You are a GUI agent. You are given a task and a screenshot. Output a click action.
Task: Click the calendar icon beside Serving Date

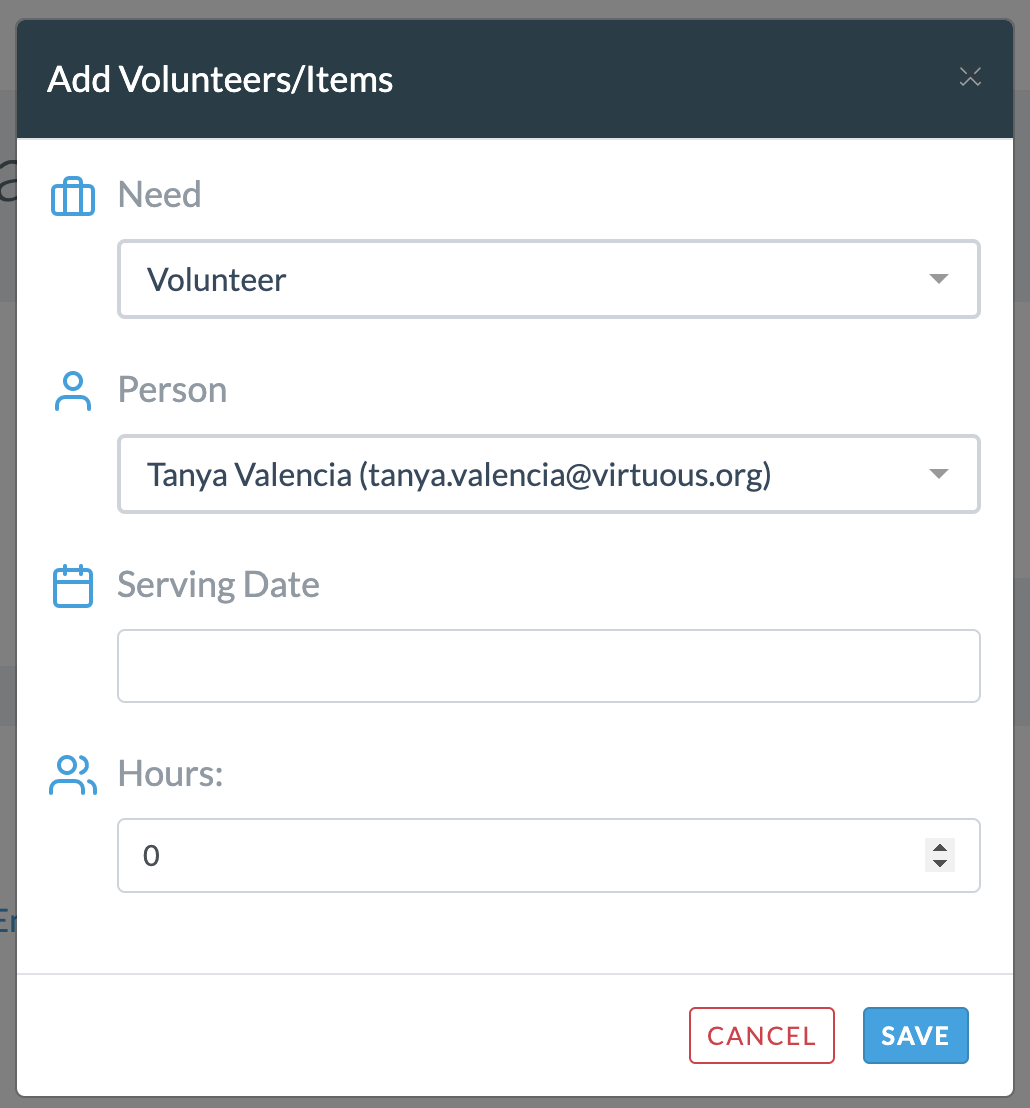point(73,586)
